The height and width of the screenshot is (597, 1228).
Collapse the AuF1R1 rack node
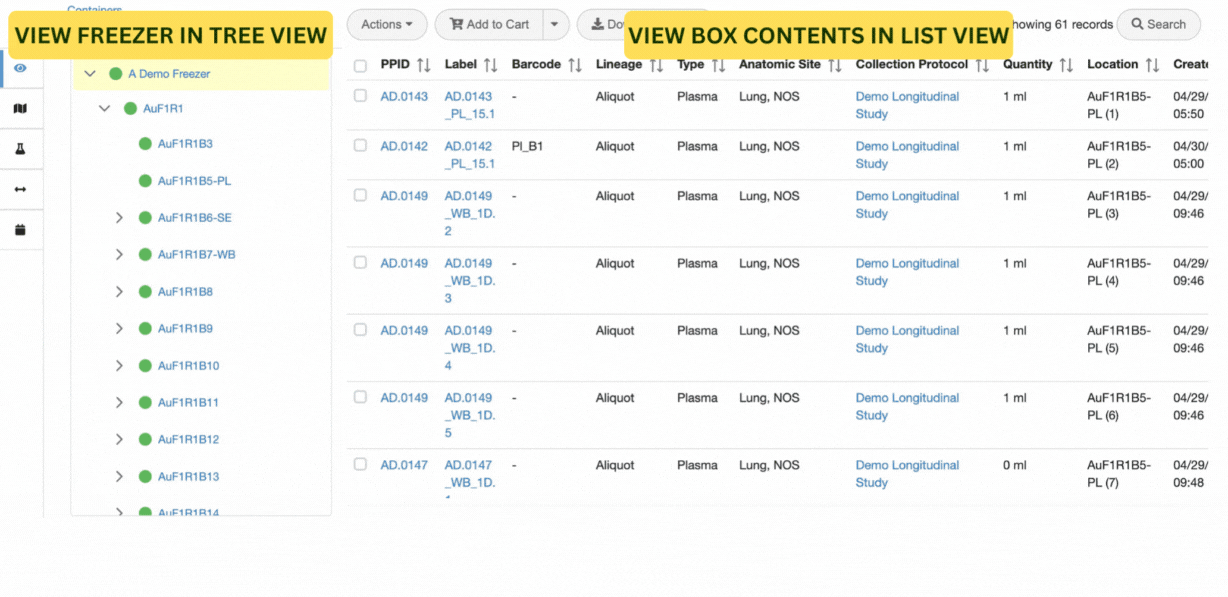(x=105, y=108)
